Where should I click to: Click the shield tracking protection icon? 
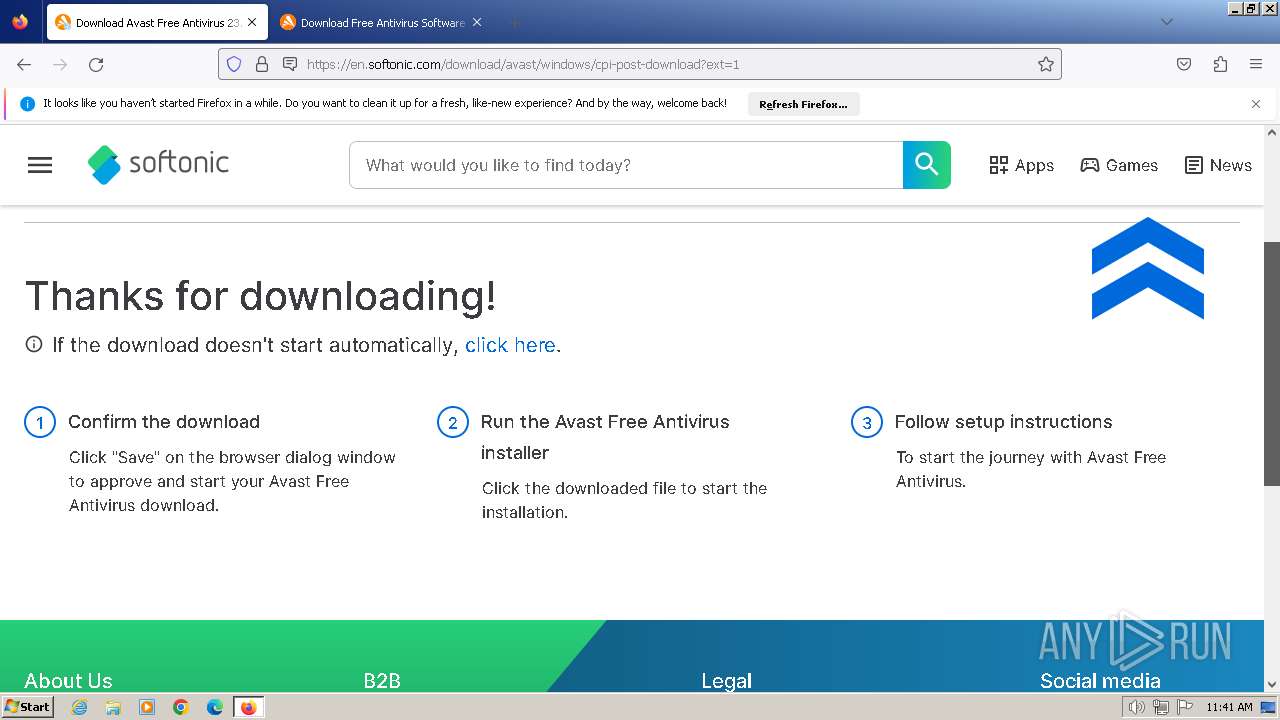[234, 64]
